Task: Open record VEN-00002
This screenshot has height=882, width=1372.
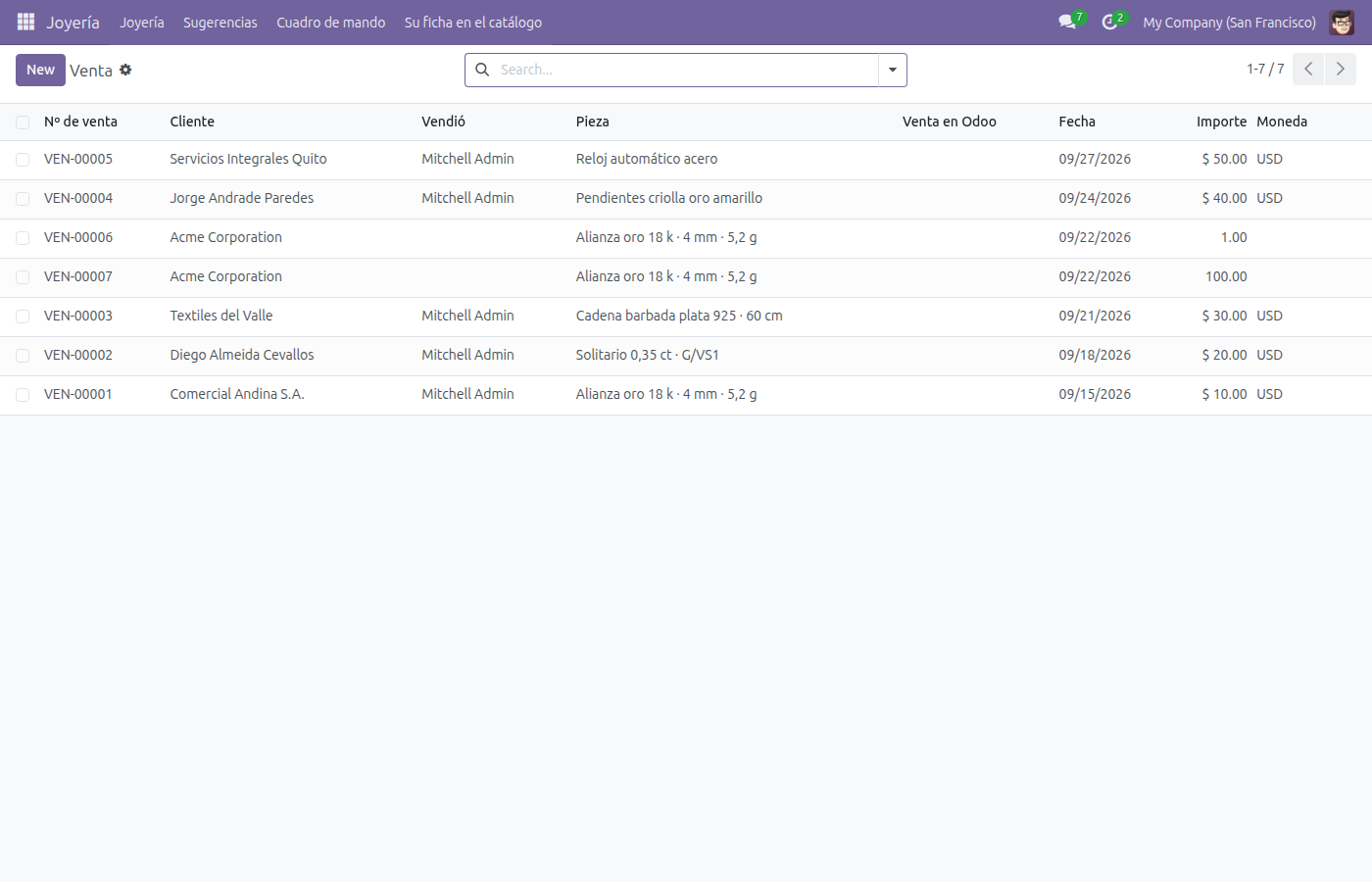Action: click(x=78, y=355)
